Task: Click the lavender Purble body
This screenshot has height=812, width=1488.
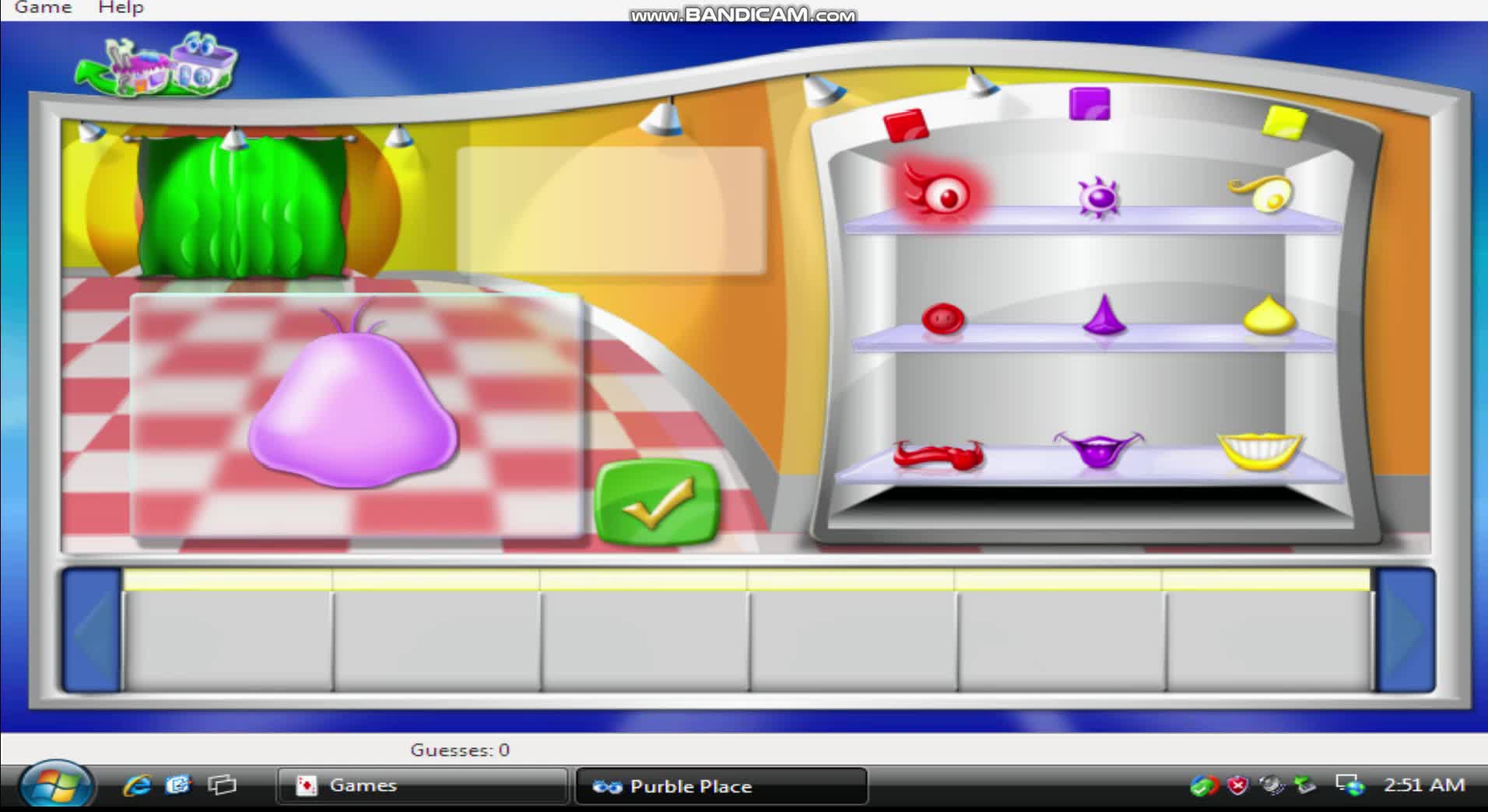Action: pyautogui.click(x=353, y=412)
